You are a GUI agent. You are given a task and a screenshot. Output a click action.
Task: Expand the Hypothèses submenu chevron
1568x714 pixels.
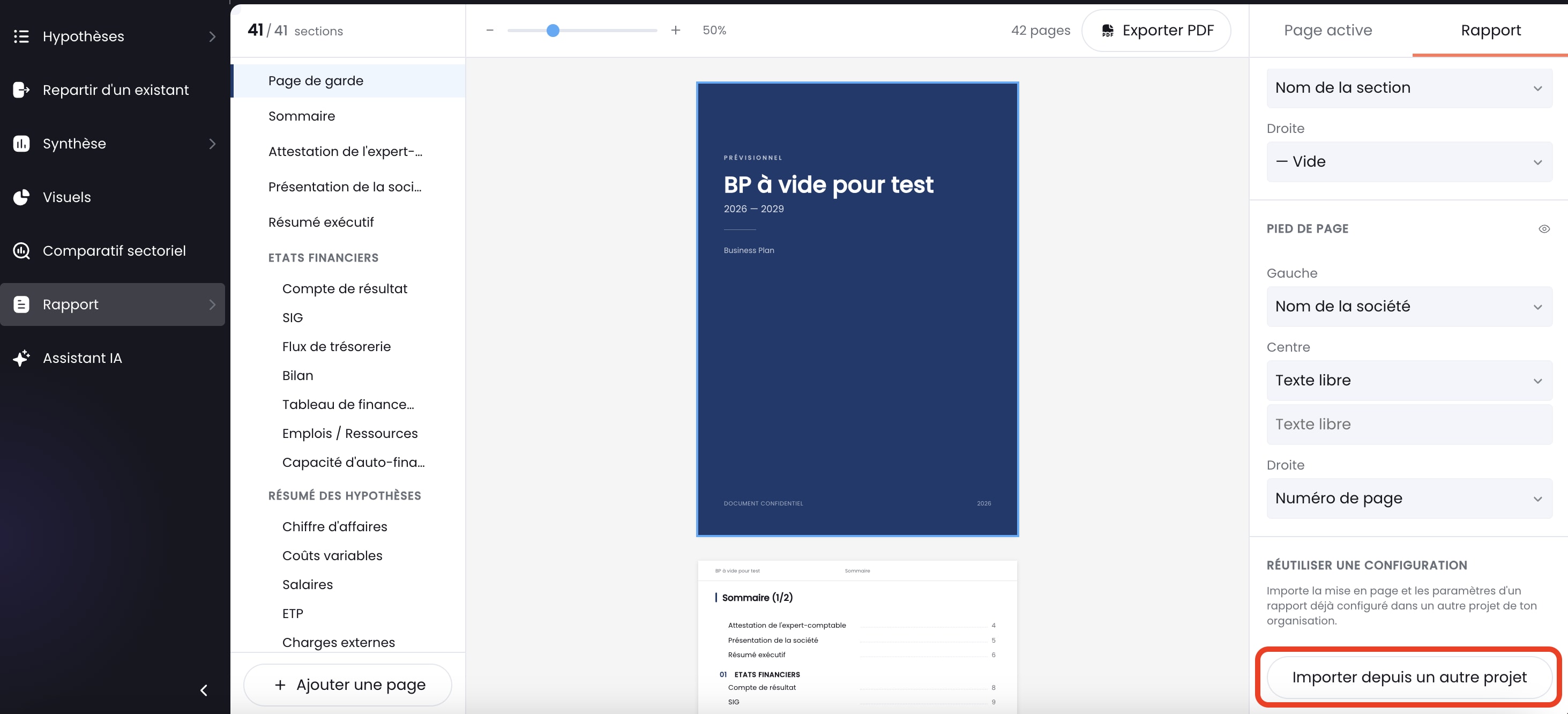click(212, 36)
